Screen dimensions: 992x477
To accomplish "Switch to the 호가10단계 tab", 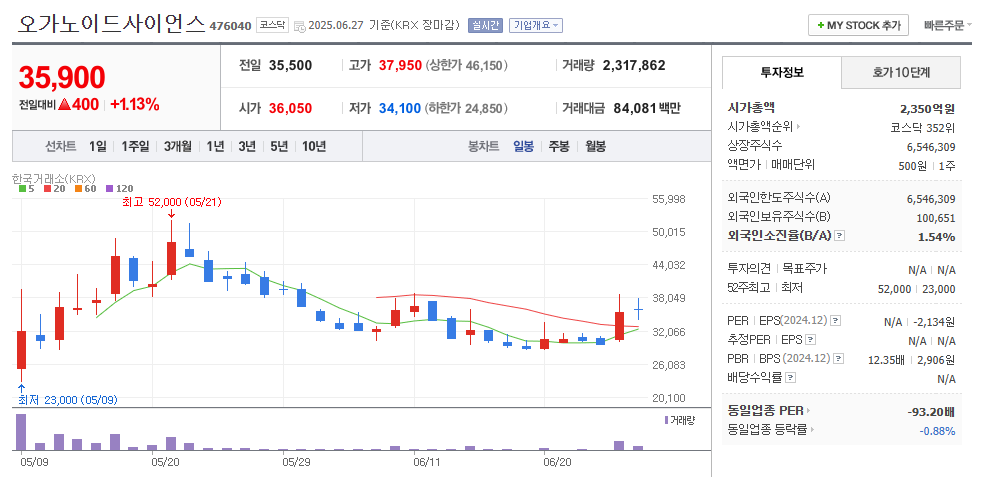I will (x=901, y=72).
